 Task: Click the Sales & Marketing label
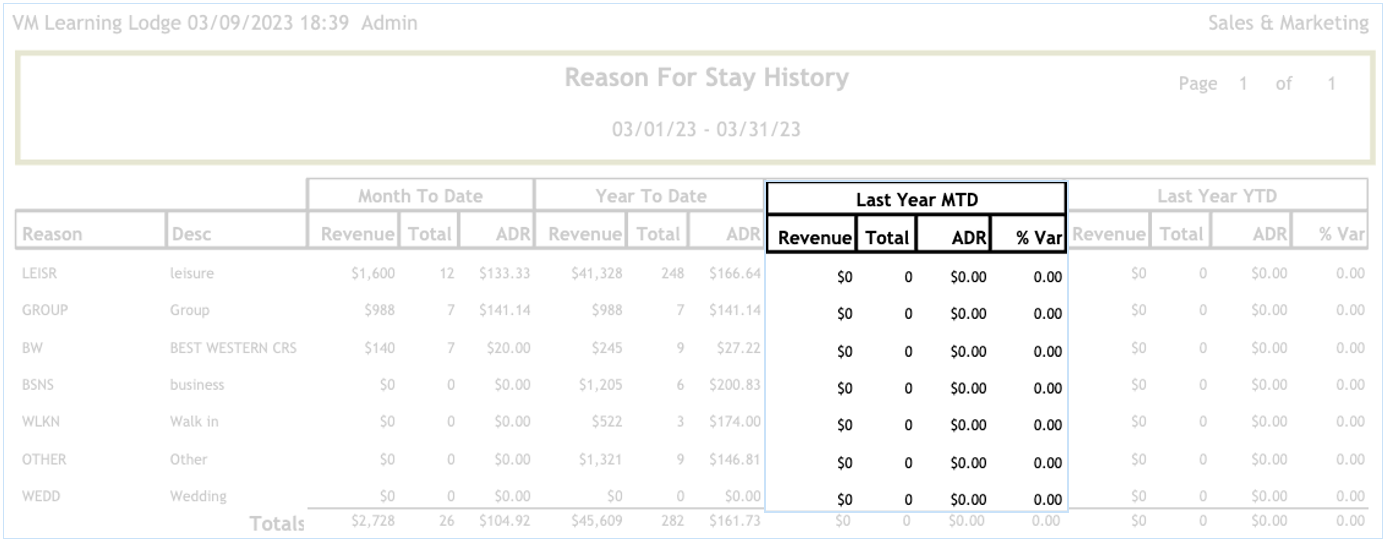(1287, 23)
